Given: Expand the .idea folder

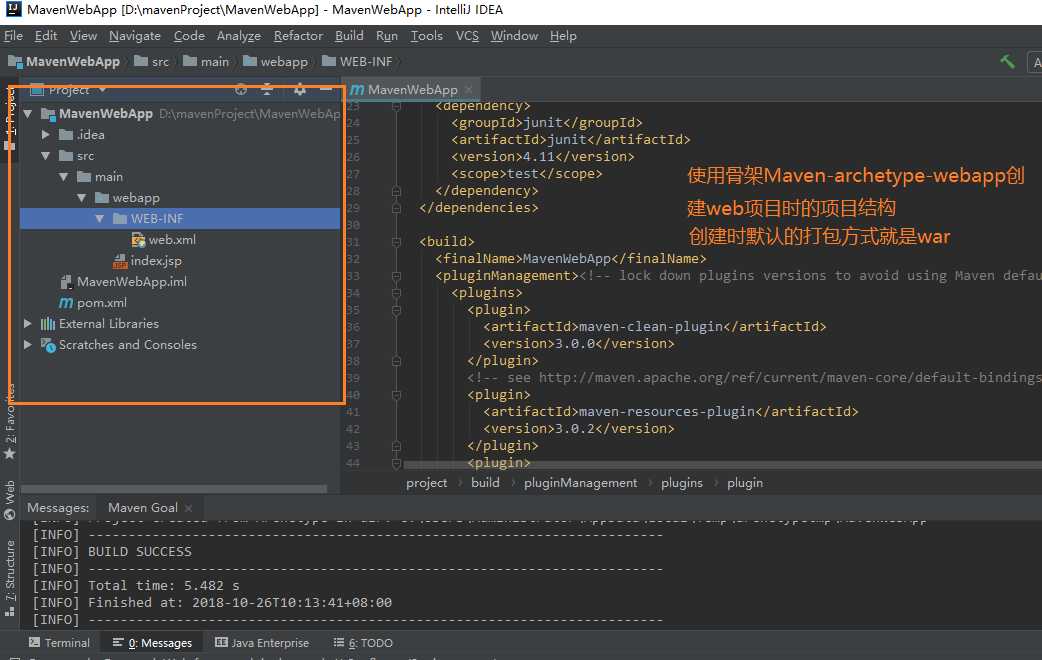Looking at the screenshot, I should (46, 135).
